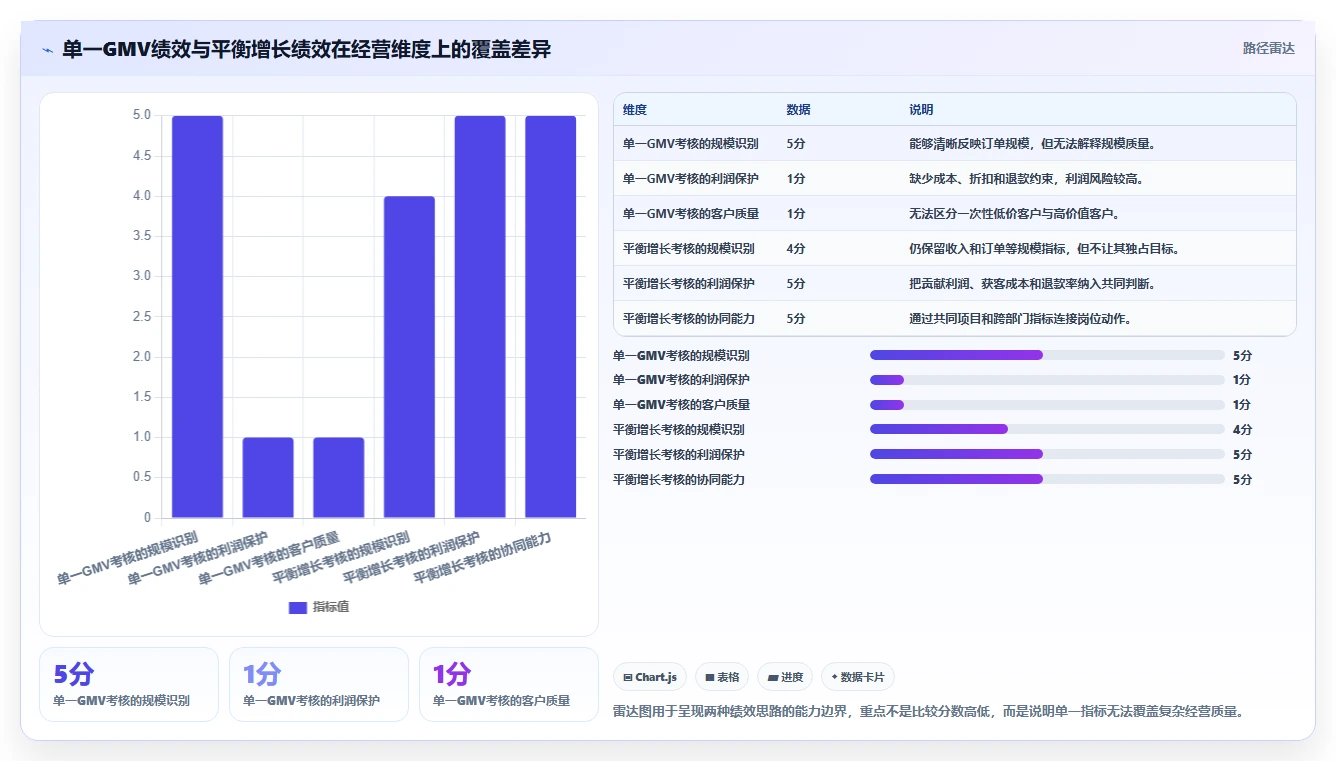Click the icon in the 进度 chip

[x=772, y=677]
